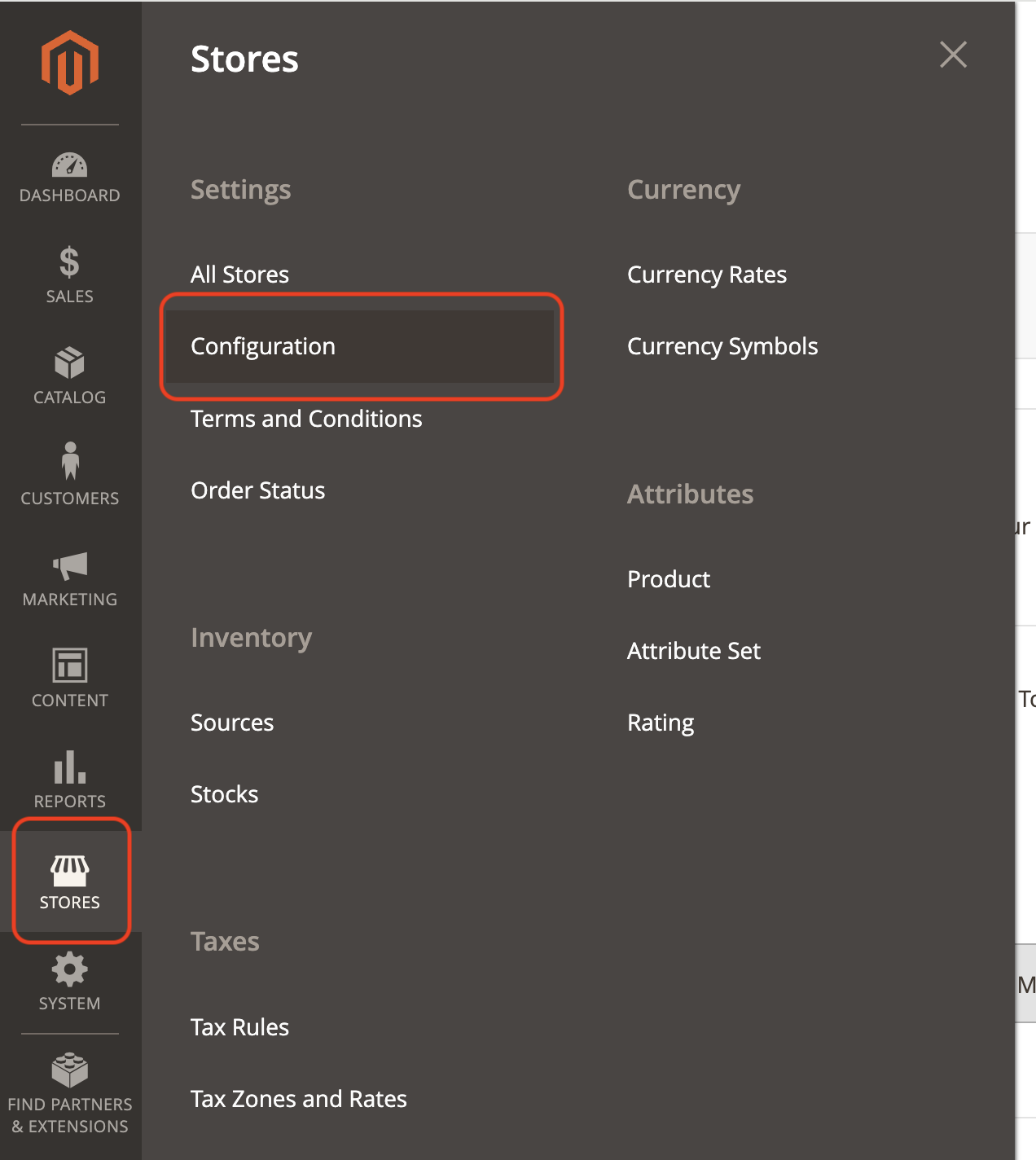Open the Configuration settings page
1036x1160 pixels.
tap(262, 346)
